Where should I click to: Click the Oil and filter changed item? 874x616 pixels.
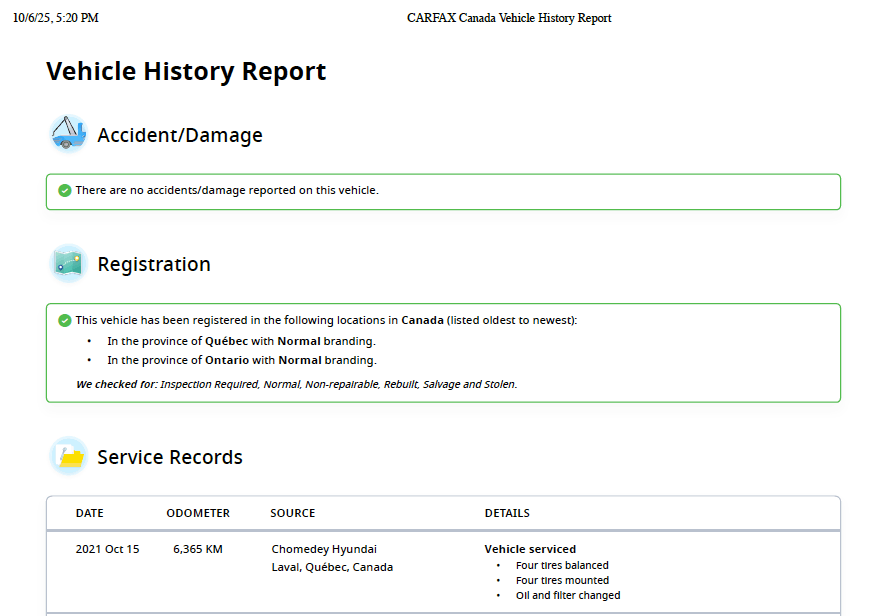[567, 595]
